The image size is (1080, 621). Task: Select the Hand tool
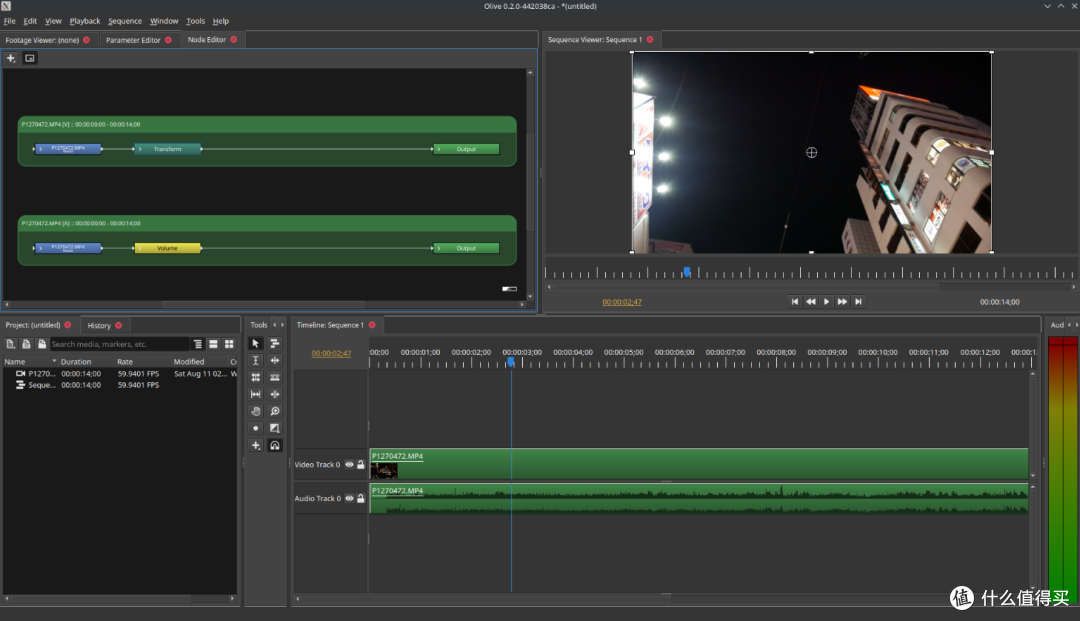[x=256, y=411]
